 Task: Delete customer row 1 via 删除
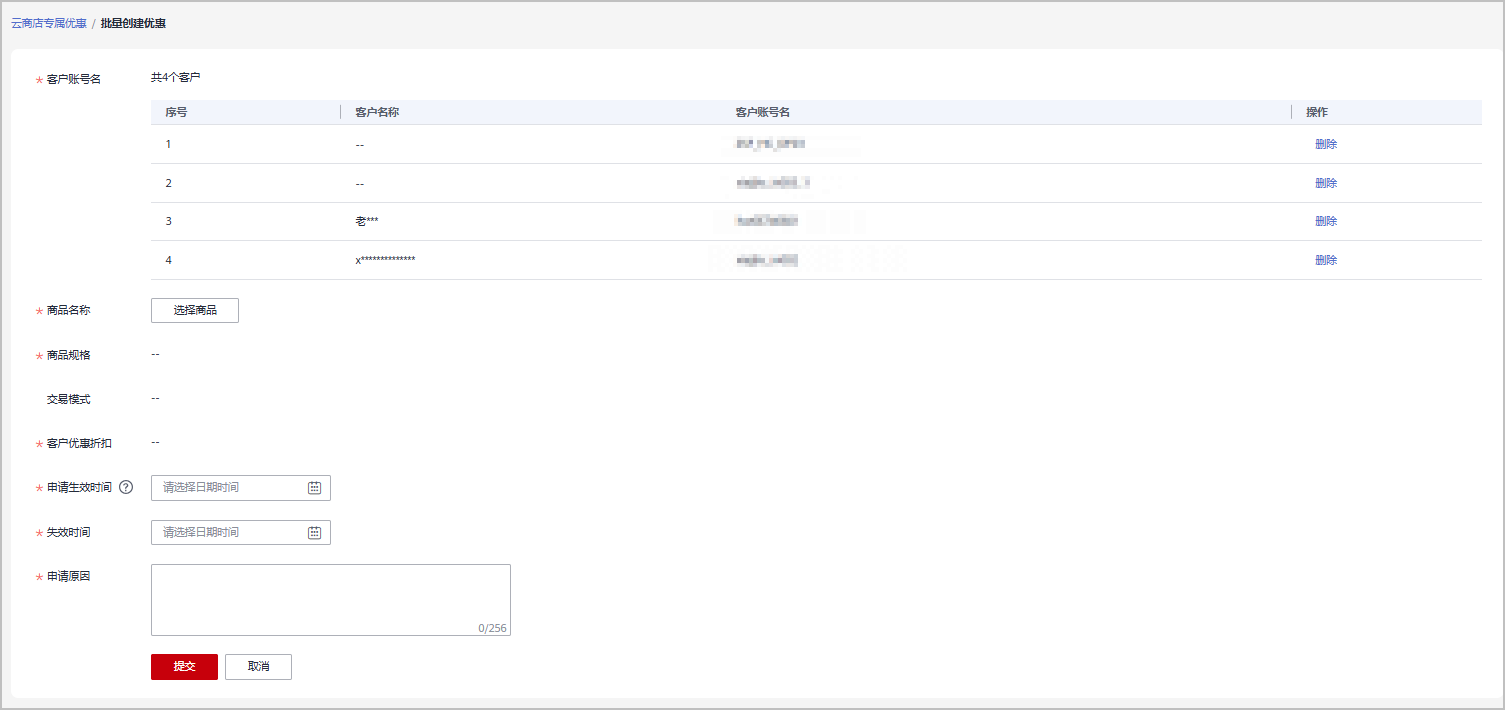click(x=1326, y=144)
